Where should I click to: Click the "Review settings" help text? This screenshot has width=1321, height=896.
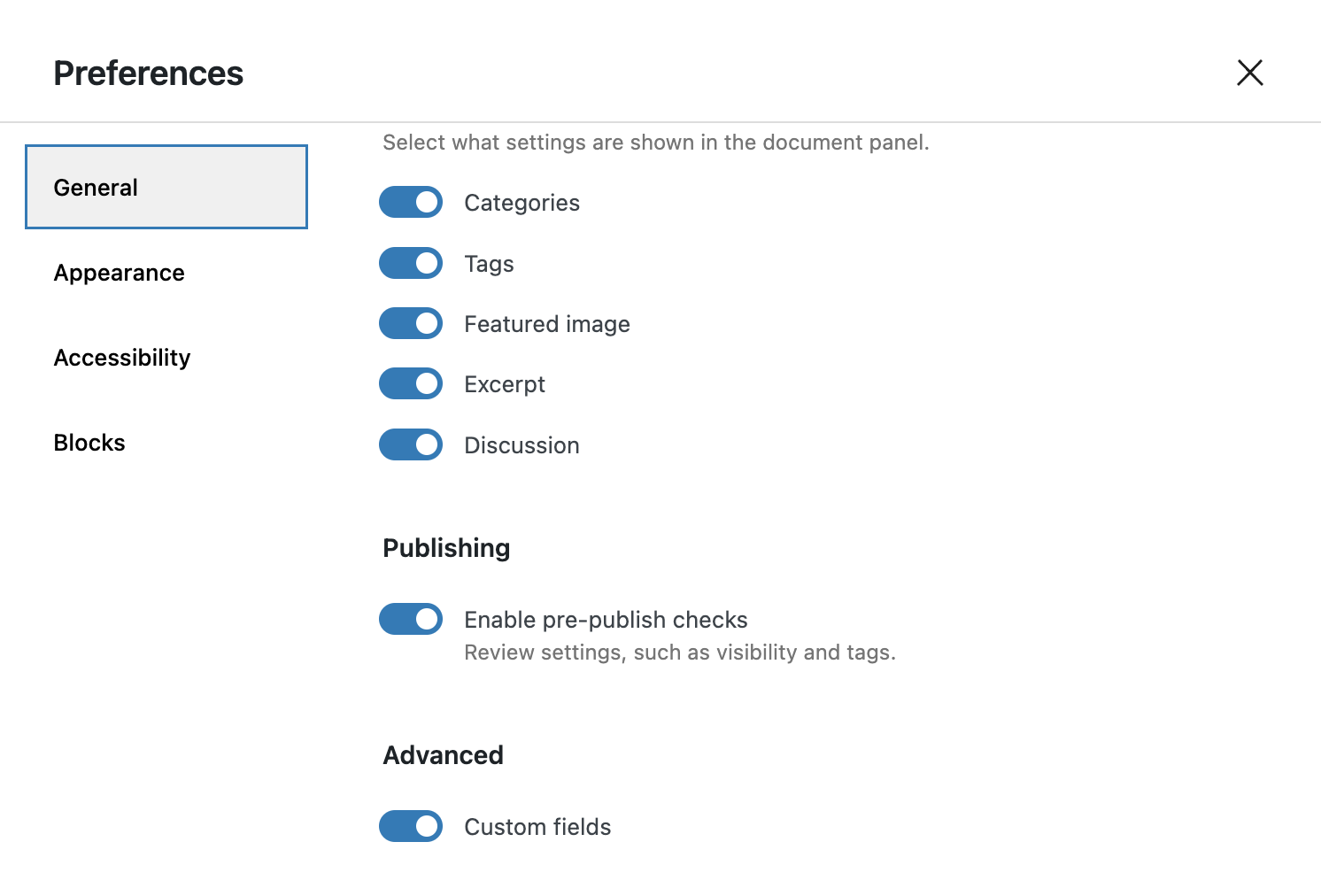coord(679,653)
